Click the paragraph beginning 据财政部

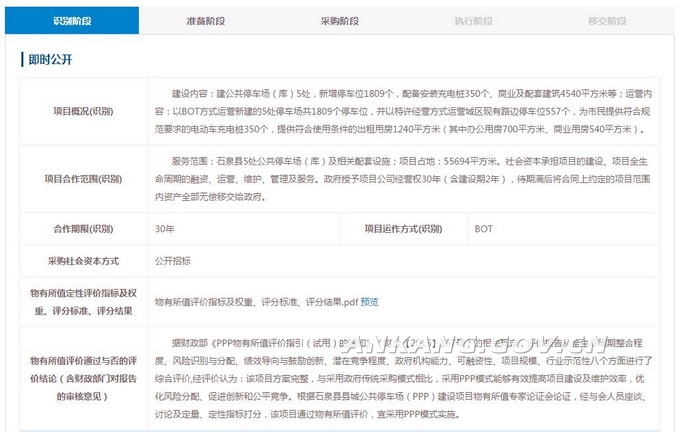[x=403, y=378]
